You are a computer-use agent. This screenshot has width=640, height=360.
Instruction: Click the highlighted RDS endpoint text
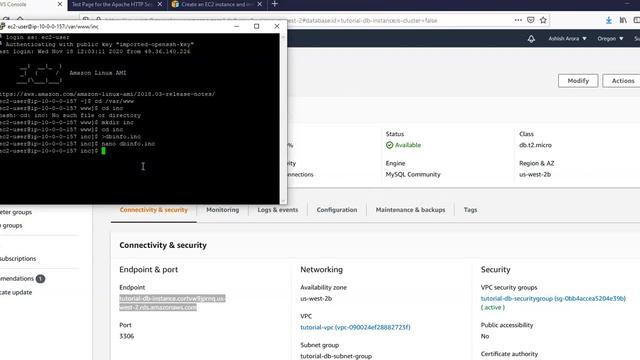click(172, 303)
